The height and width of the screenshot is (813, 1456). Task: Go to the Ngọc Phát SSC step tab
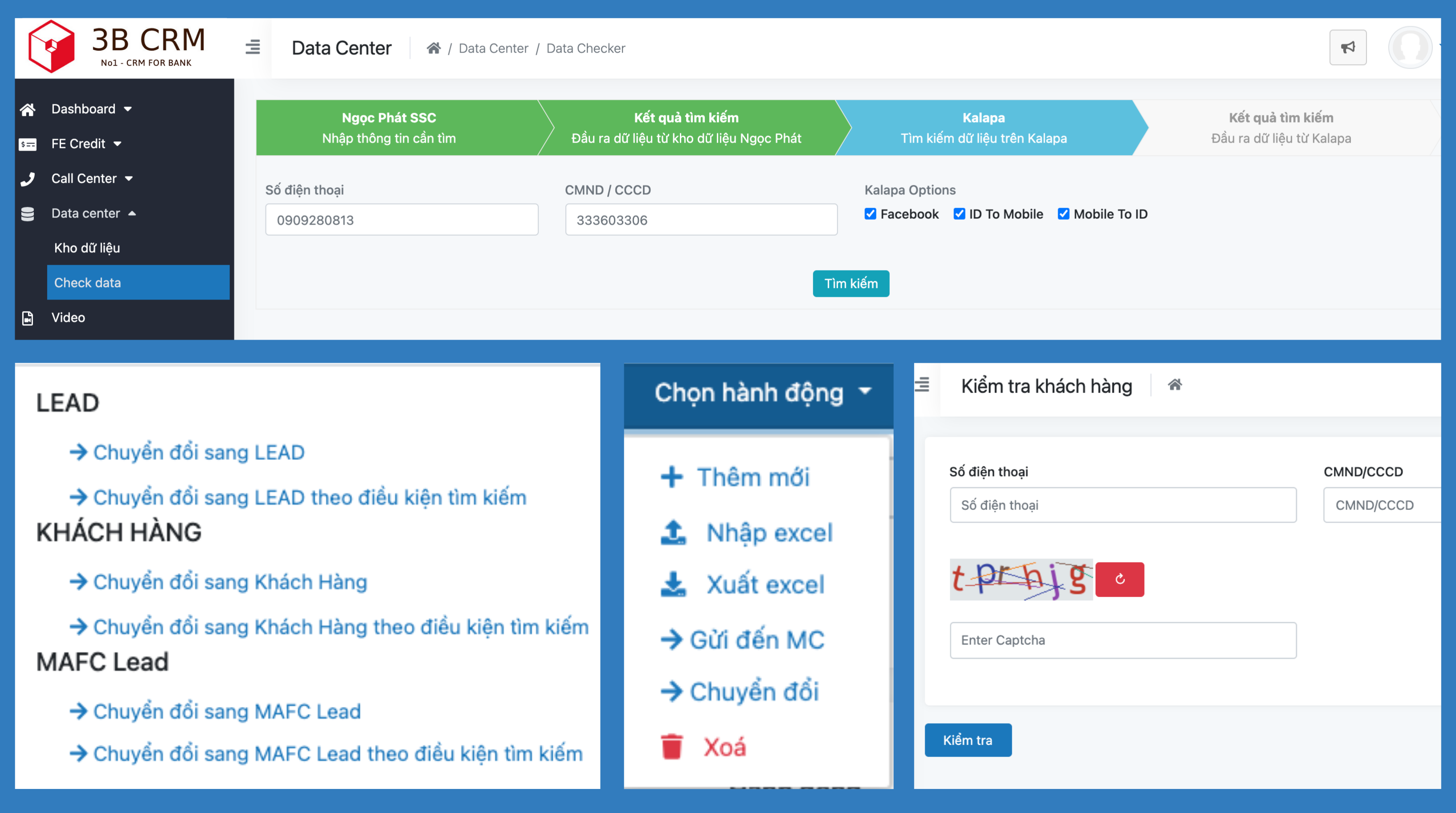click(x=390, y=127)
